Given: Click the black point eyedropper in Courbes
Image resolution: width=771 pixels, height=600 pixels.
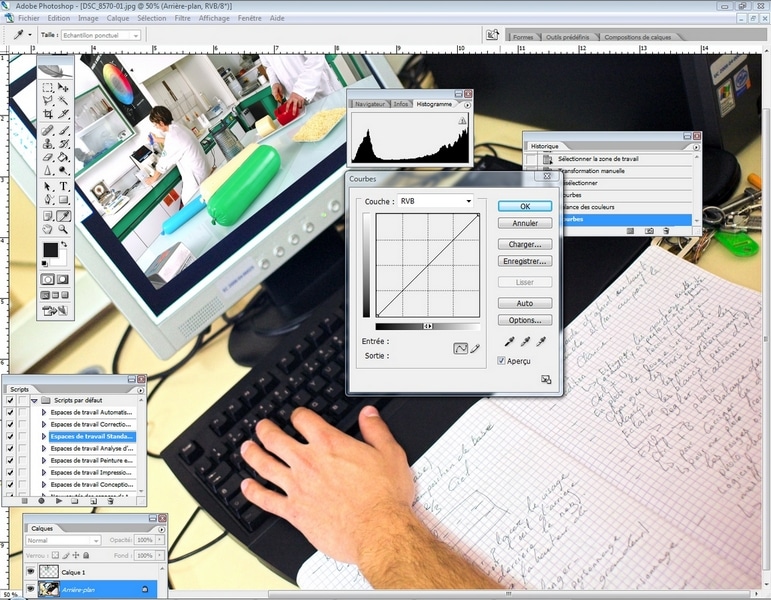Looking at the screenshot, I should pyautogui.click(x=508, y=341).
